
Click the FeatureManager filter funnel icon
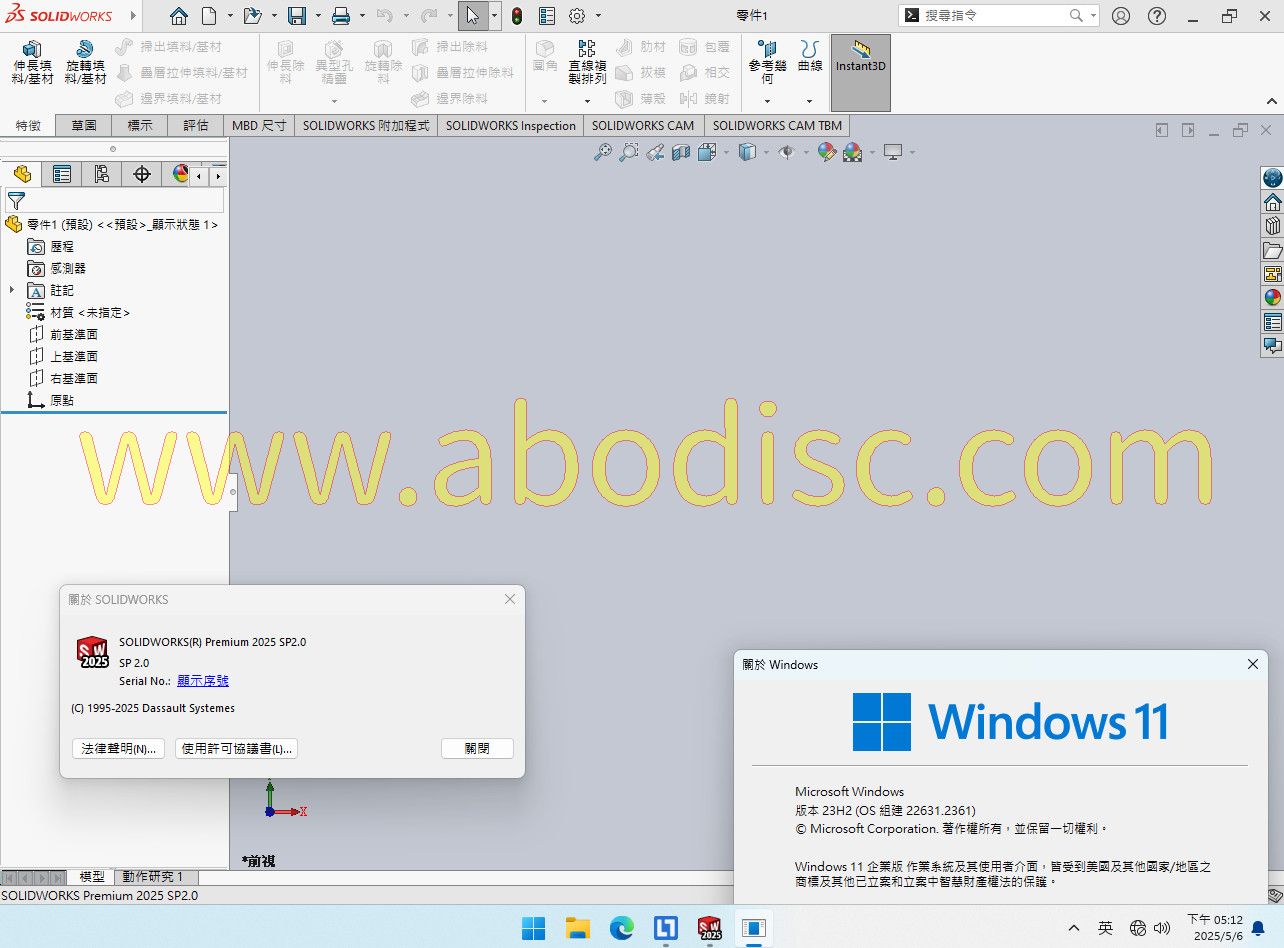tap(16, 201)
